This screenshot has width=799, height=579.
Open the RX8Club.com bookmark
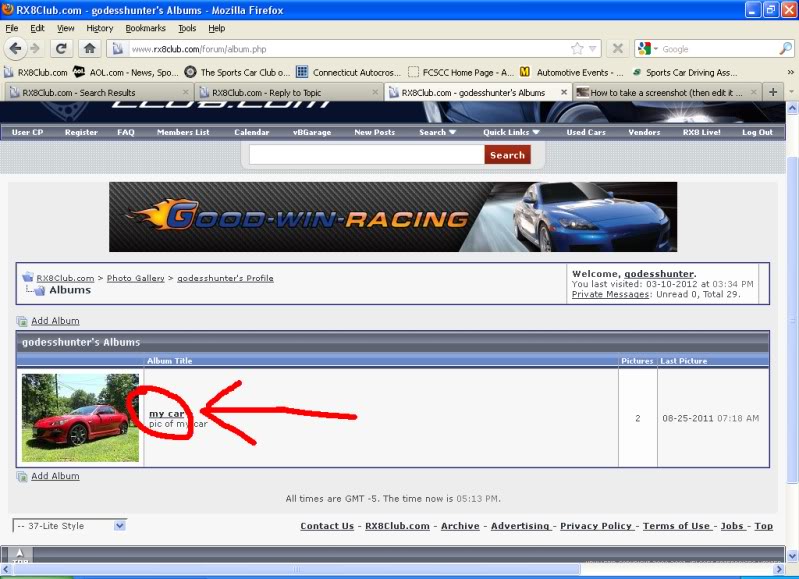[x=36, y=72]
